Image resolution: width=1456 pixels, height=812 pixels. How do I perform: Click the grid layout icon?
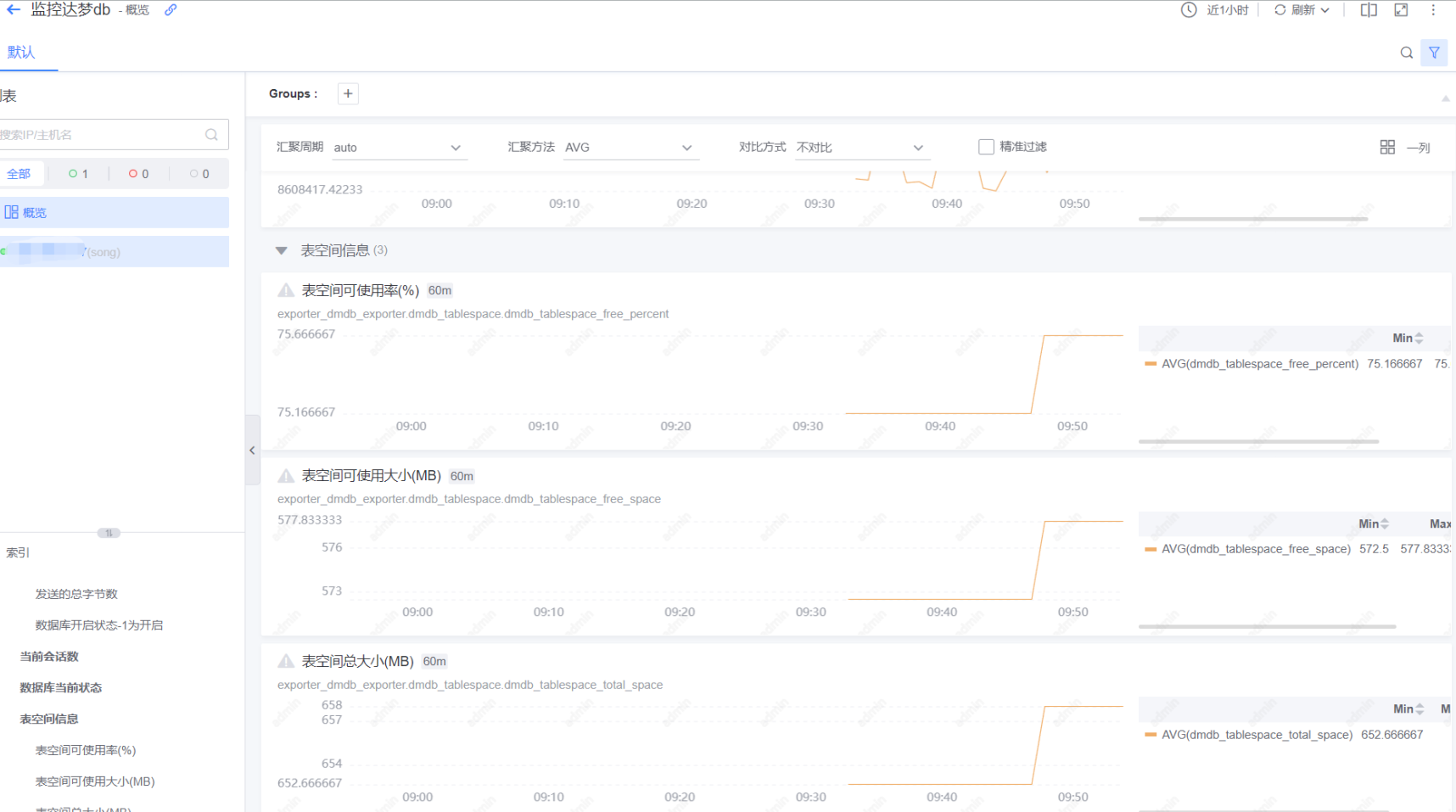click(1387, 147)
